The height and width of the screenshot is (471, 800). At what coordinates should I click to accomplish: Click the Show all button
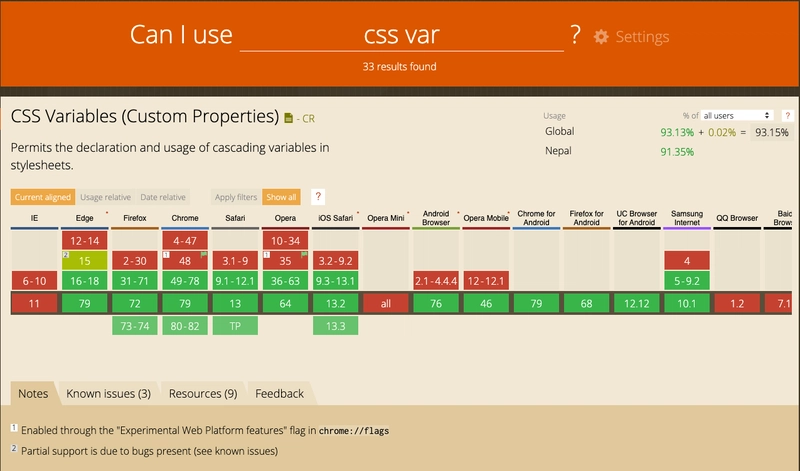tap(281, 197)
